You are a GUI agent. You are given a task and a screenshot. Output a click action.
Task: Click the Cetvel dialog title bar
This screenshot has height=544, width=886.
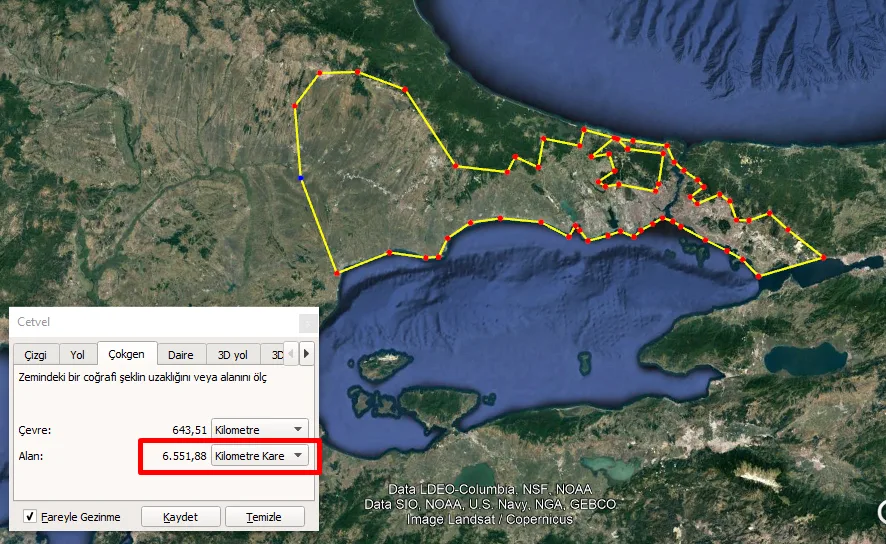(x=154, y=322)
